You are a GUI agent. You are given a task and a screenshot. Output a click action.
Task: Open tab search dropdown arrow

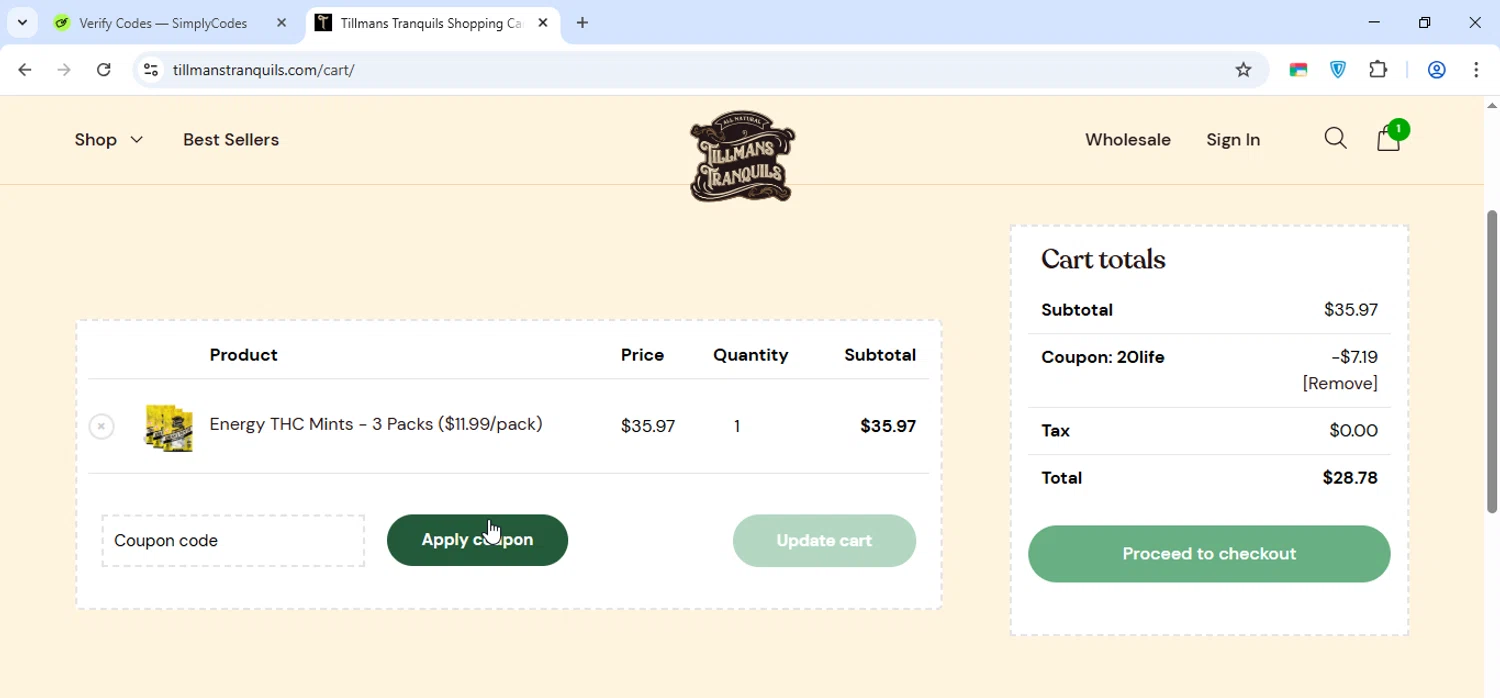click(x=22, y=23)
